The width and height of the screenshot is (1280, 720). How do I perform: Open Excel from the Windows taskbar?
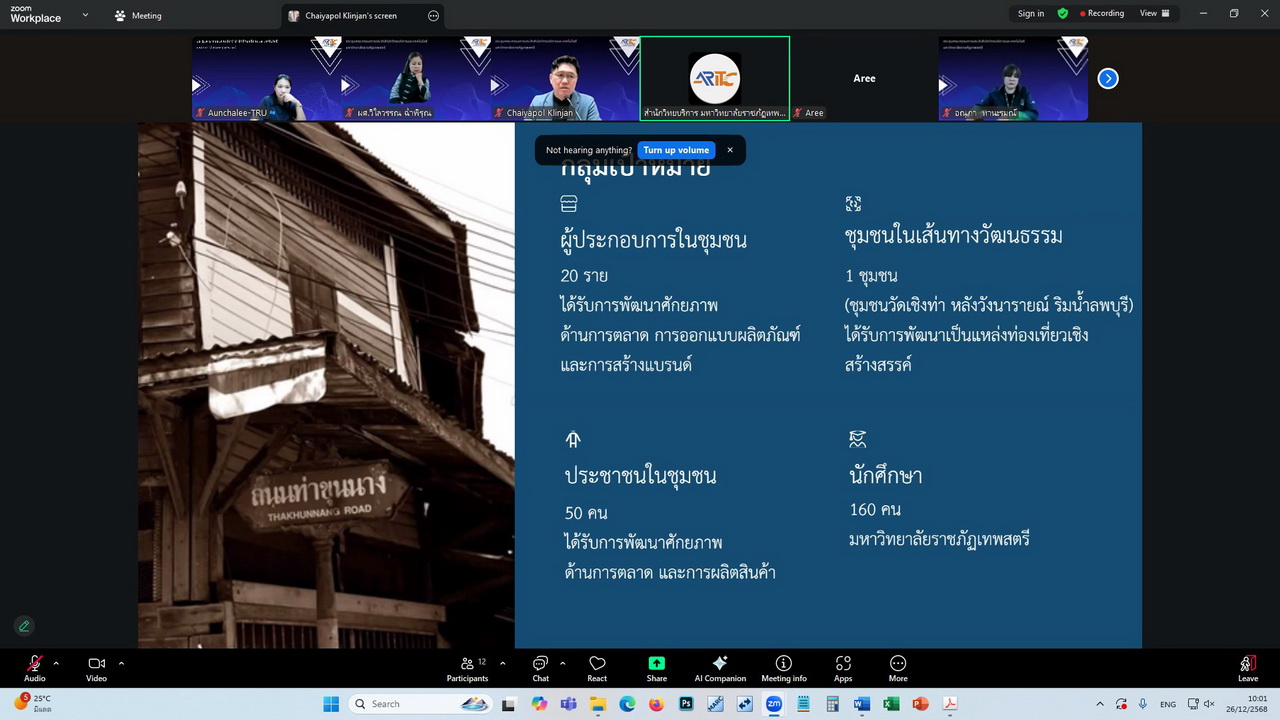[890, 704]
